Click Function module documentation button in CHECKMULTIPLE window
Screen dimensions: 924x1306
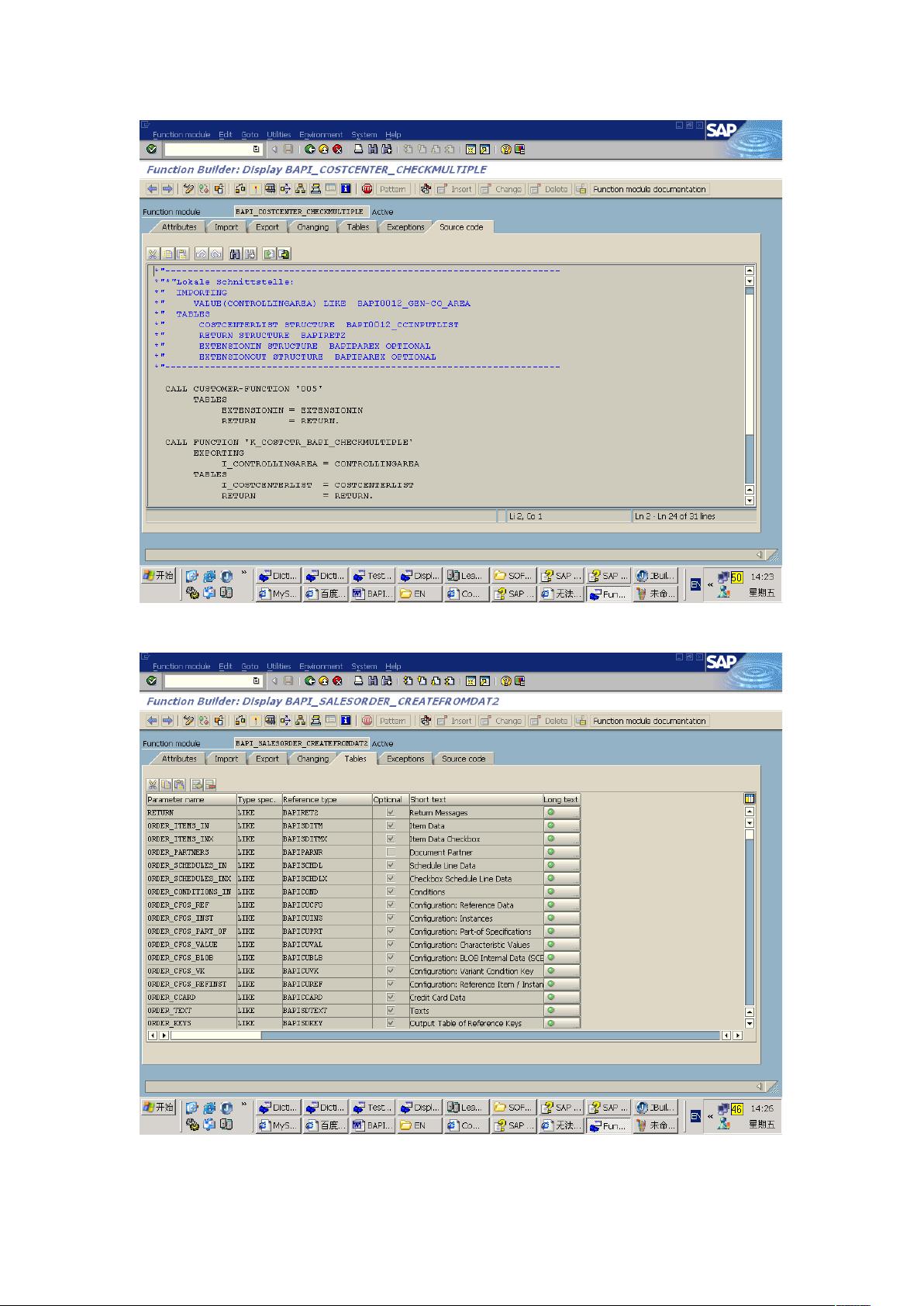click(x=650, y=189)
